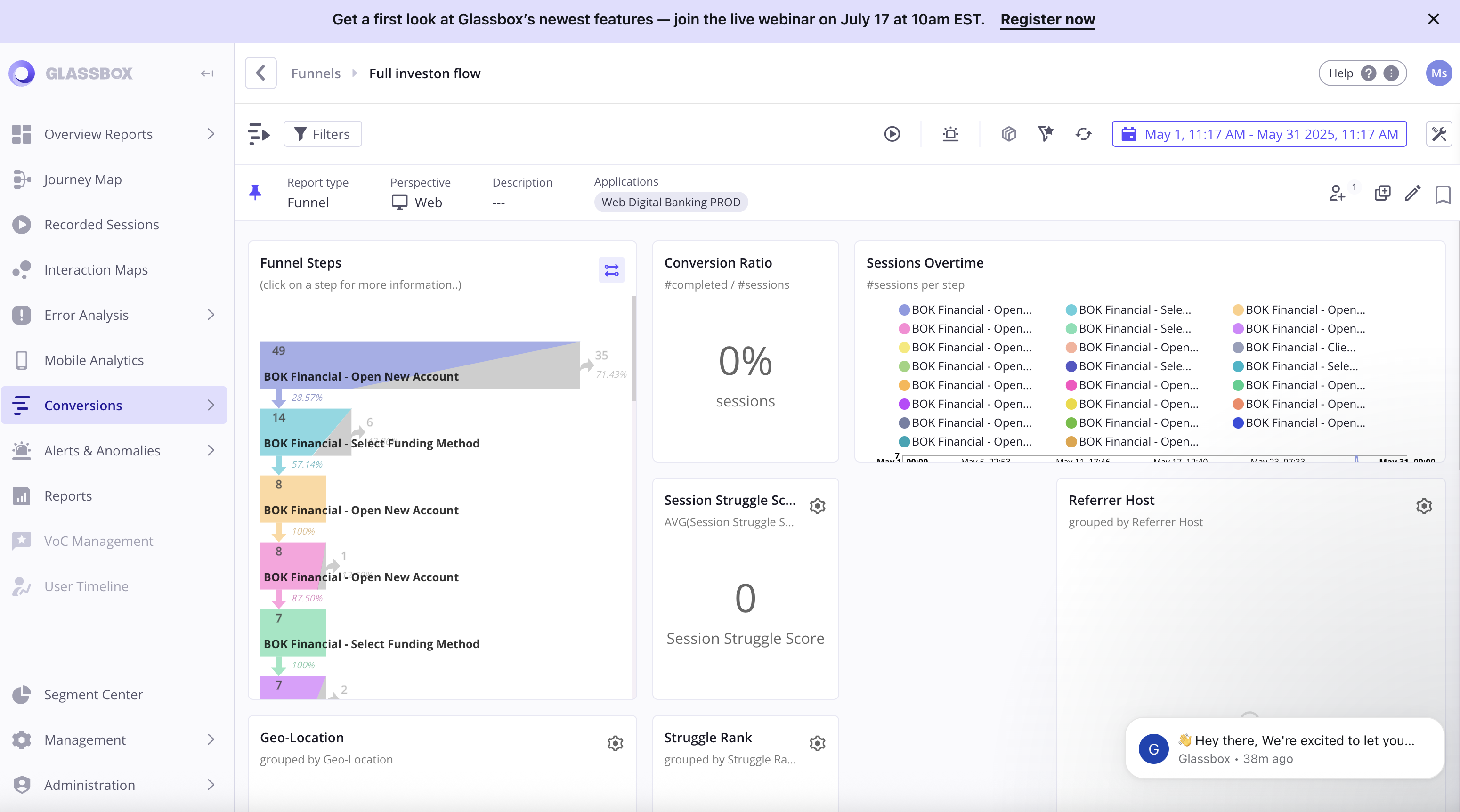
Task: Toggle the first blue legend swatch in Sessions Overtime
Action: [905, 310]
